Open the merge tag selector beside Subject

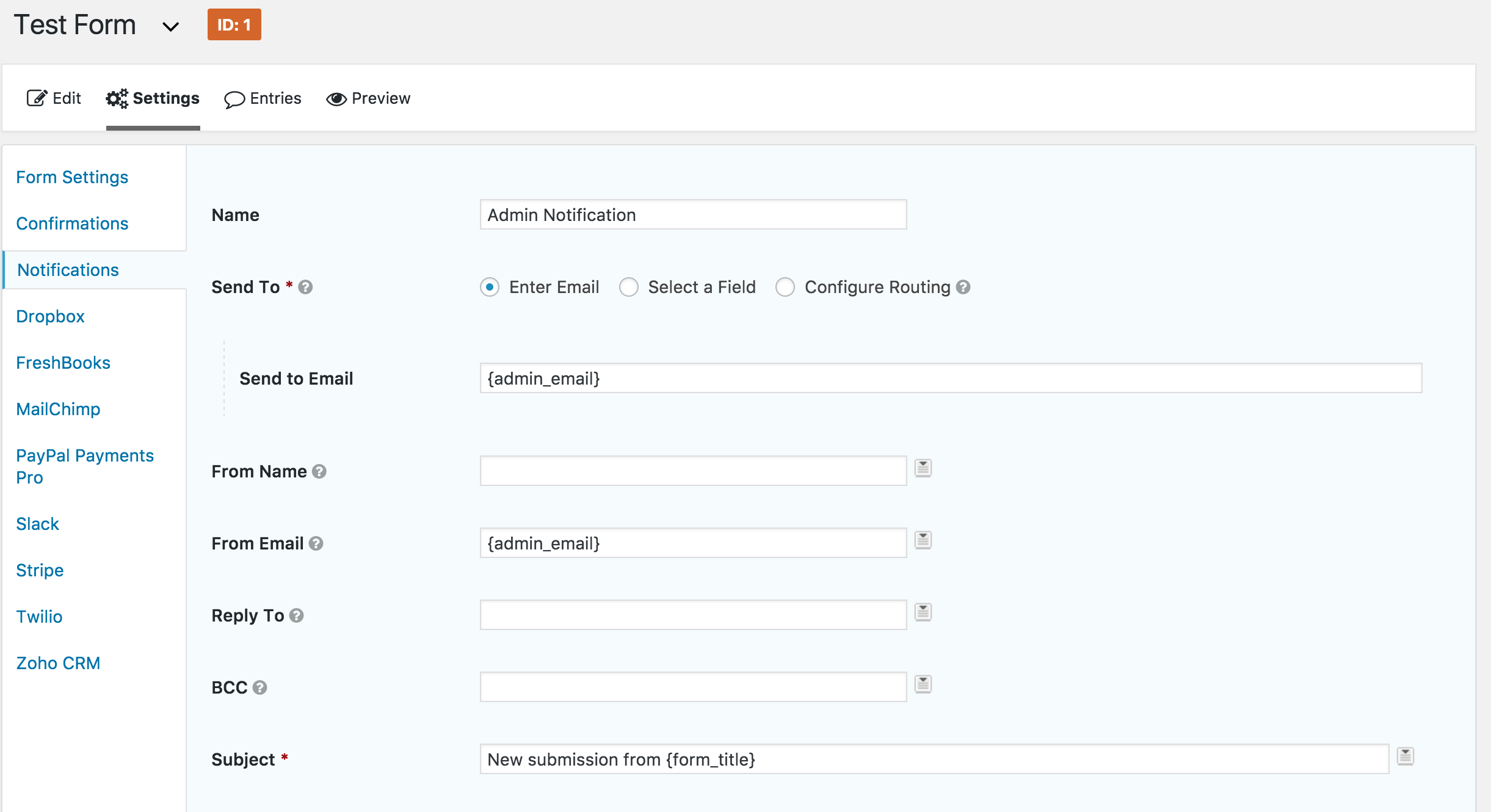point(1405,756)
